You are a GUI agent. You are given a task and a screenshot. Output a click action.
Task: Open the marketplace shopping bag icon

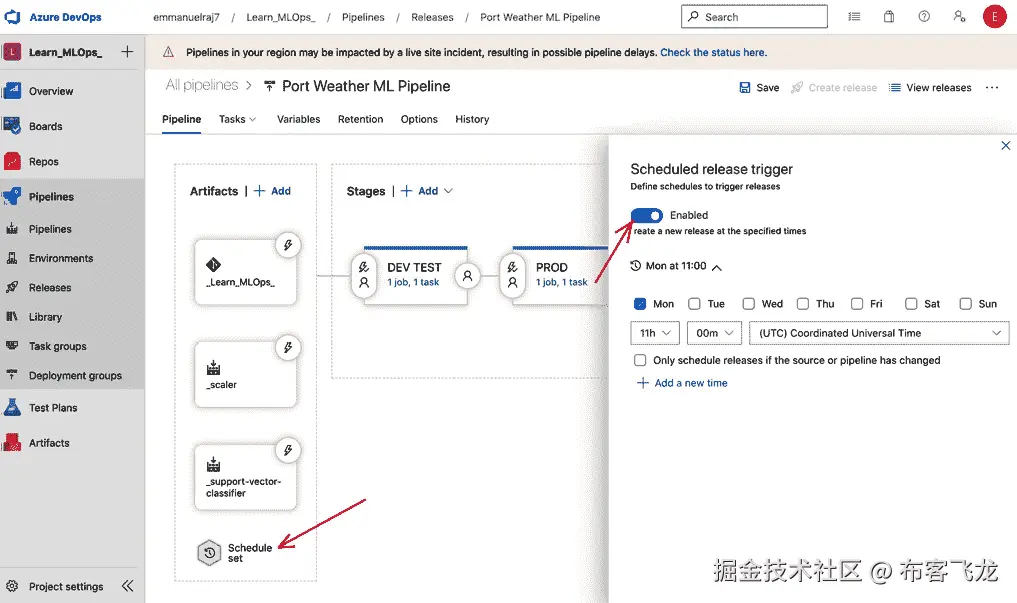click(889, 17)
